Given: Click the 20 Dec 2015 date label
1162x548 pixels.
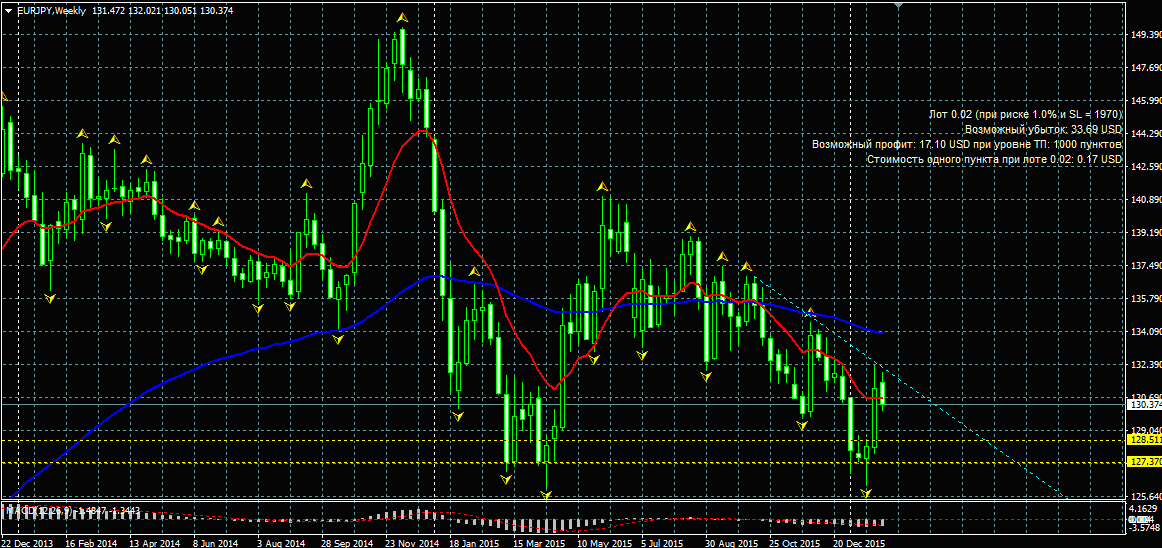Looking at the screenshot, I should click(859, 543).
